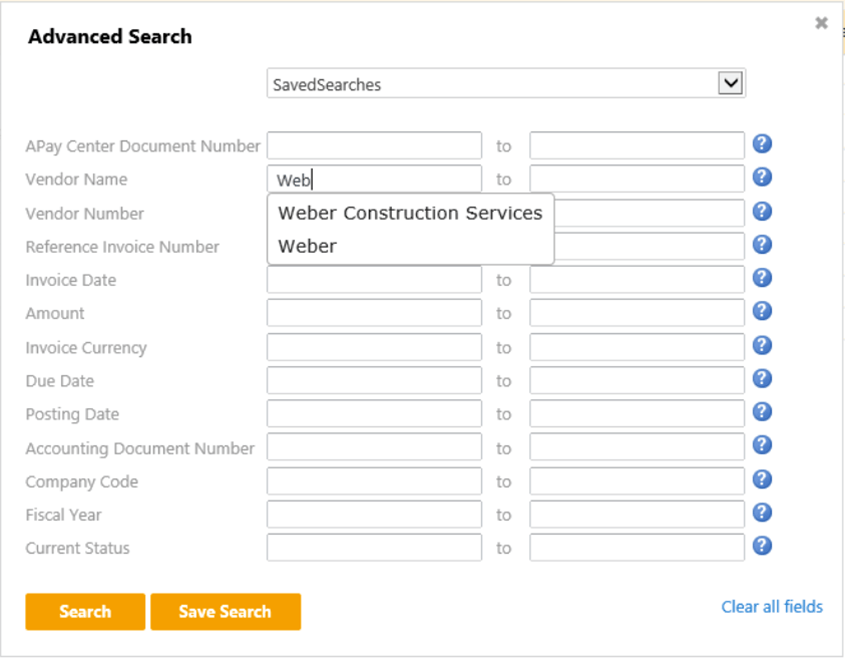This screenshot has height=659, width=845.
Task: Close the Advanced Search dialog
Action: coord(821,23)
